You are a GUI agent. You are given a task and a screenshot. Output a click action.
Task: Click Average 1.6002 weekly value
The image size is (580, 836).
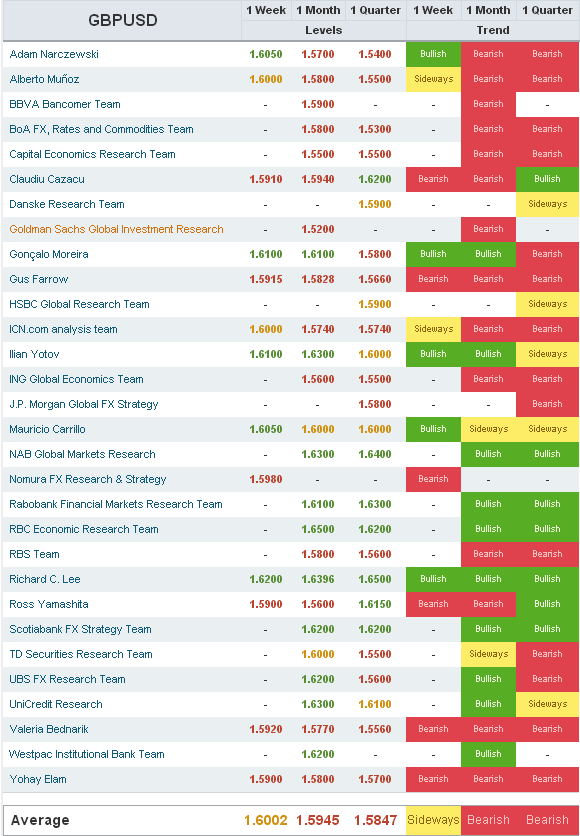266,820
